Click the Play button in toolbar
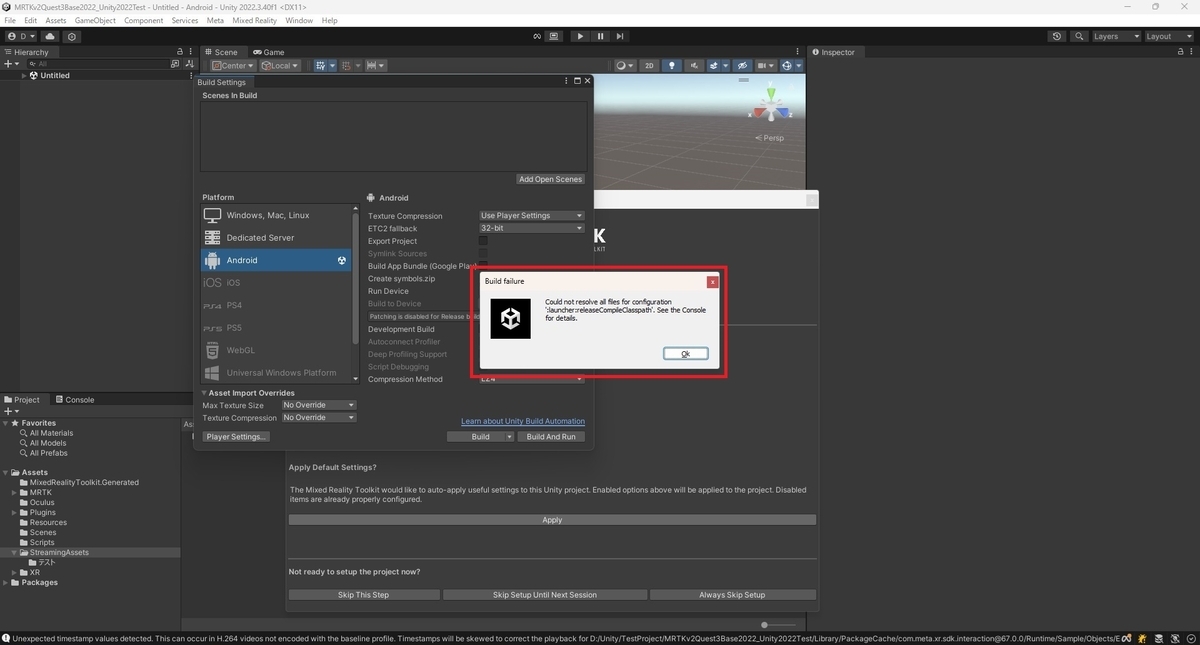 [x=580, y=36]
